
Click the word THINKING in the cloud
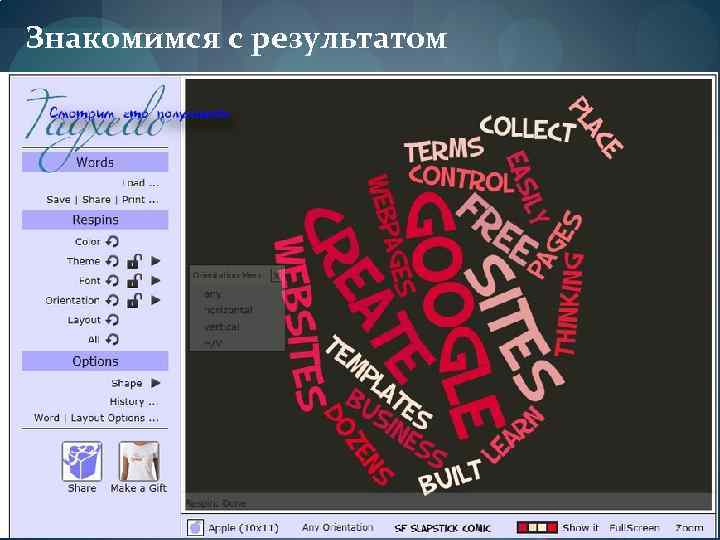pos(568,304)
